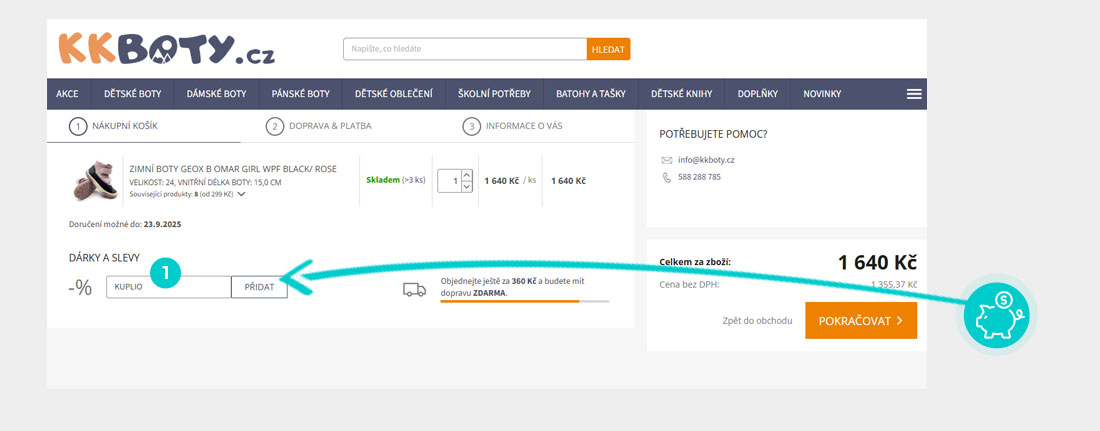Open the Školní potřeby menu
The width and height of the screenshot is (1100, 431).
pyautogui.click(x=494, y=94)
